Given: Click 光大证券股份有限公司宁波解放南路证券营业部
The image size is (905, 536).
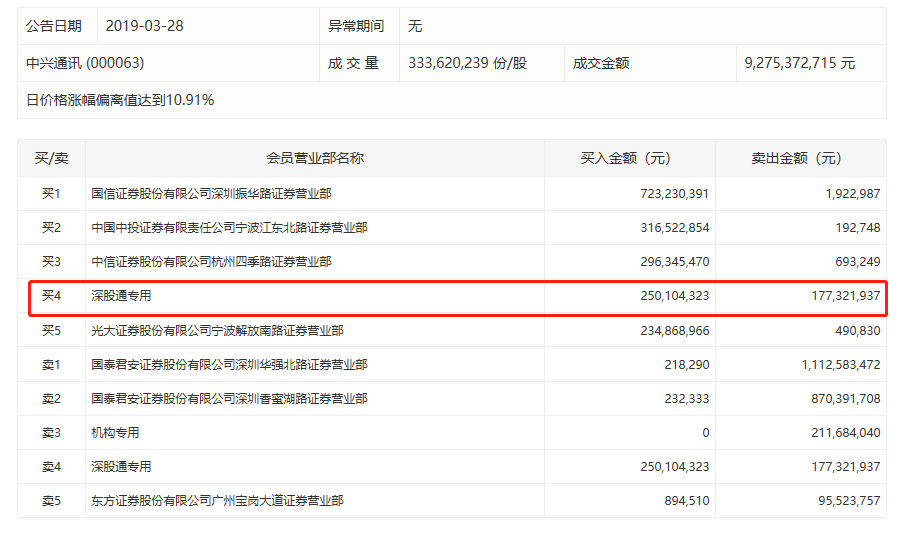Looking at the screenshot, I should coord(217,331).
